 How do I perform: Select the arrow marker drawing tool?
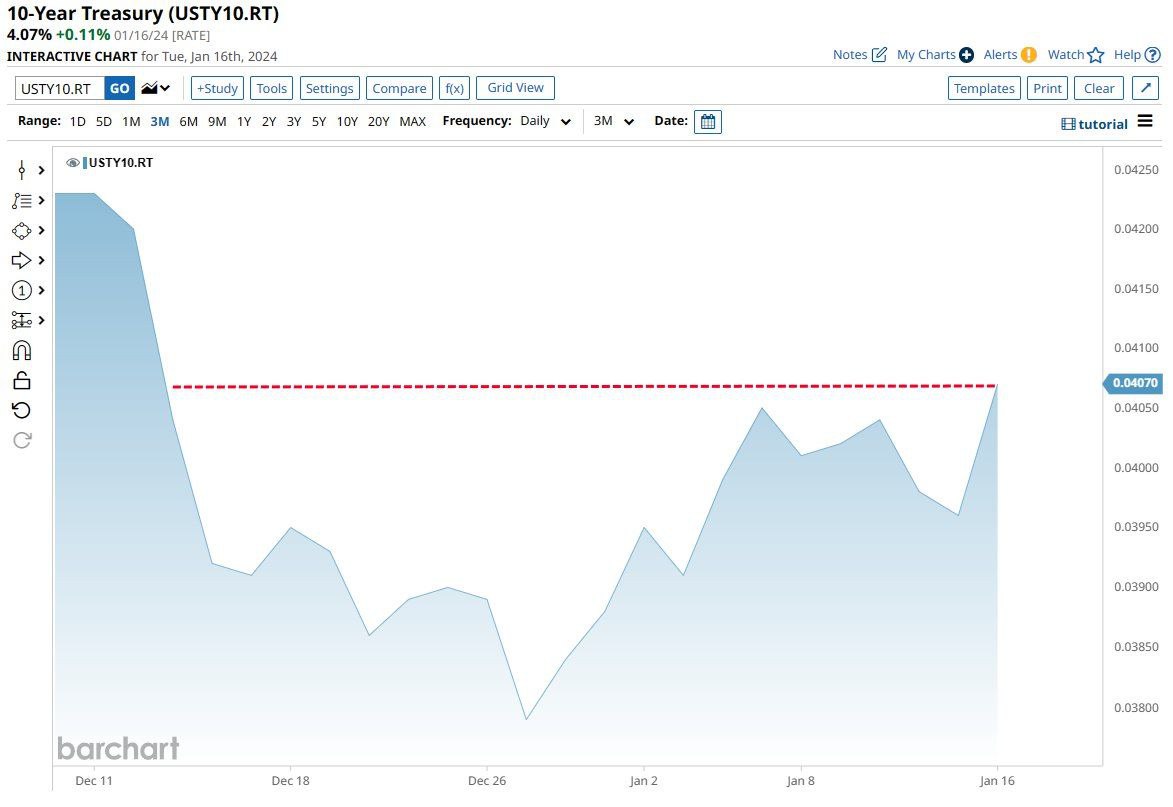22,260
